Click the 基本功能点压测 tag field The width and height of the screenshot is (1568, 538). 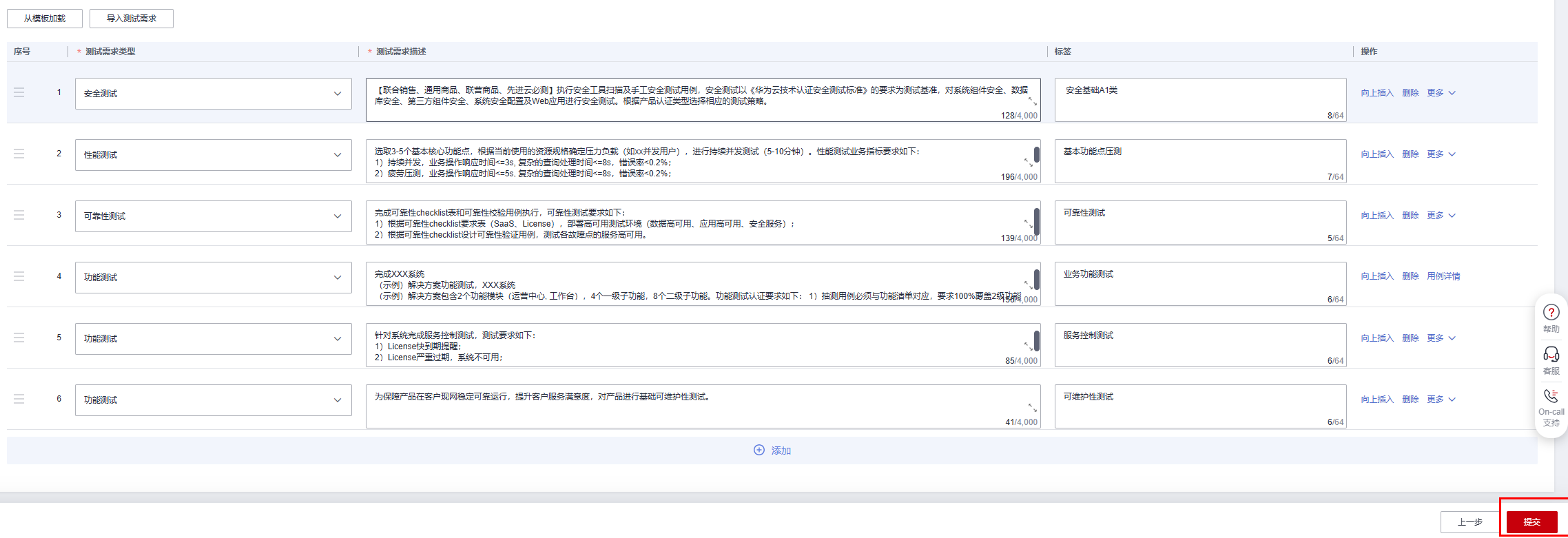(x=1200, y=161)
